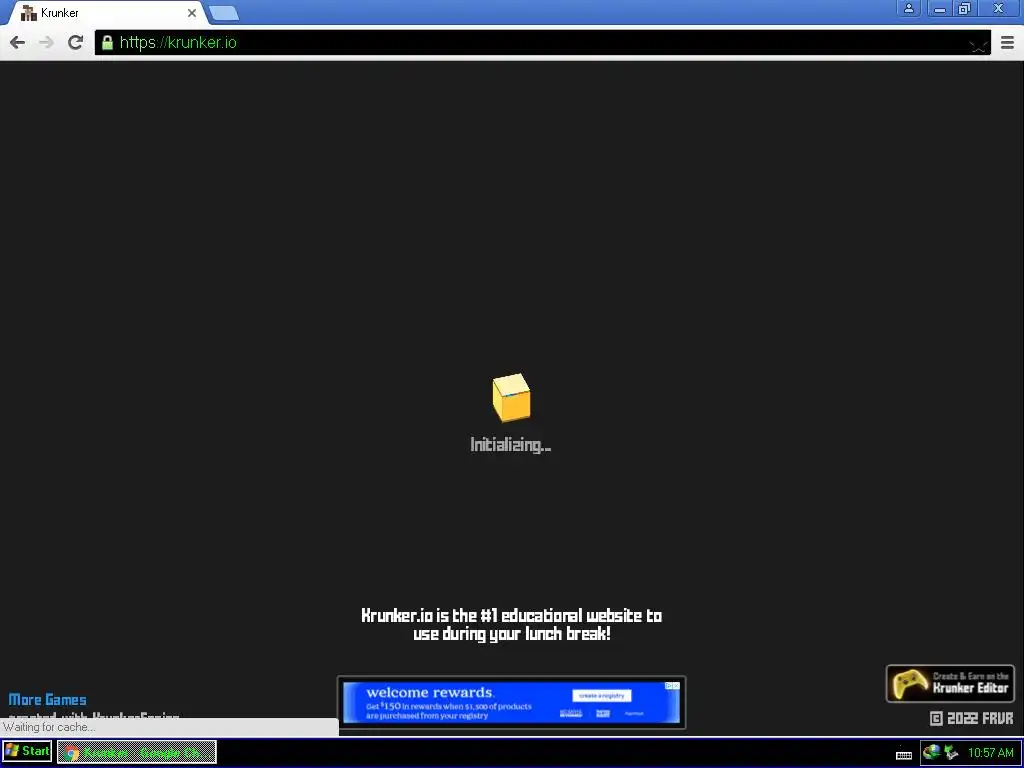Open the More Games link

click(x=48, y=700)
